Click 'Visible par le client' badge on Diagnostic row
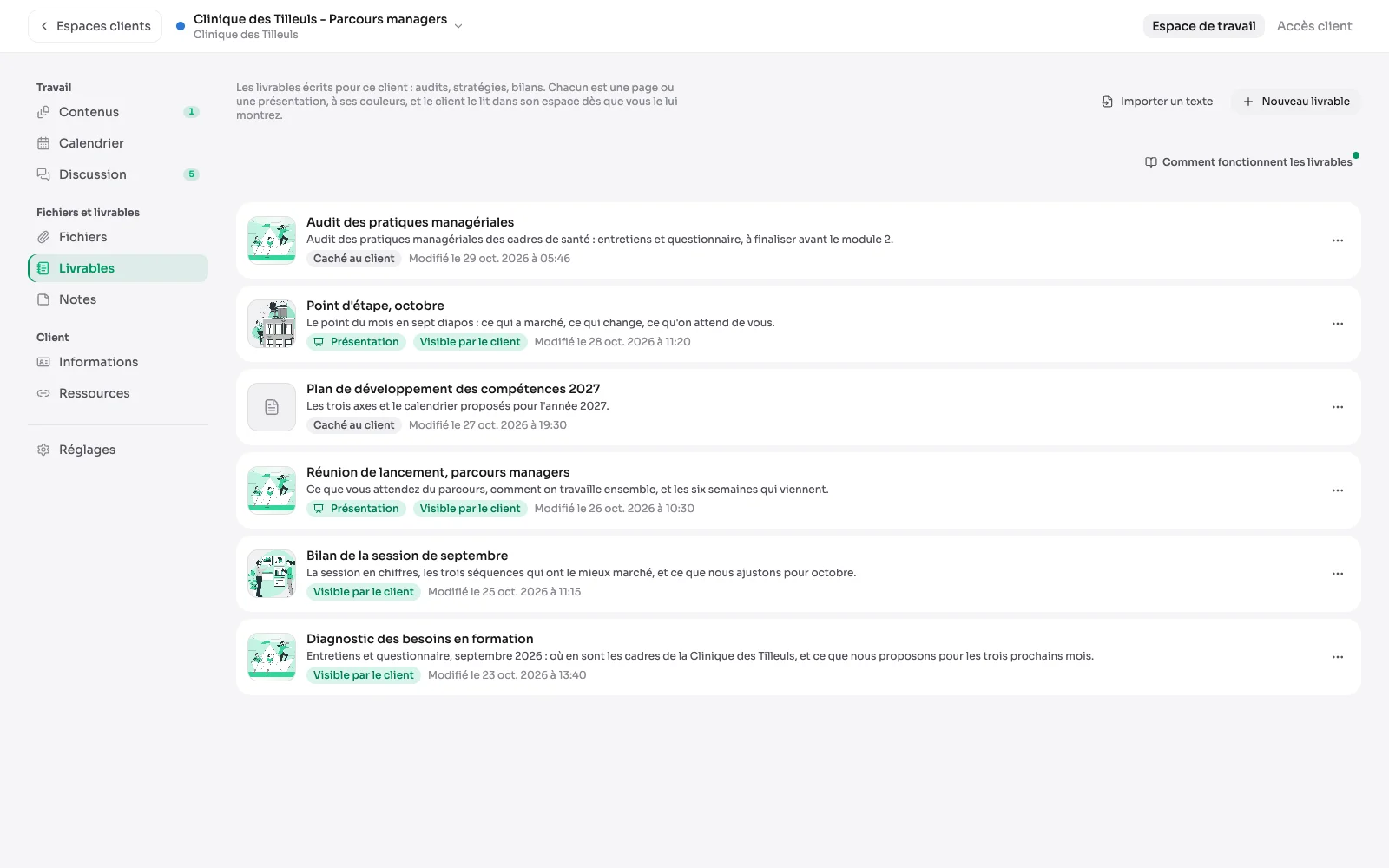The width and height of the screenshot is (1389, 868). pos(363,675)
